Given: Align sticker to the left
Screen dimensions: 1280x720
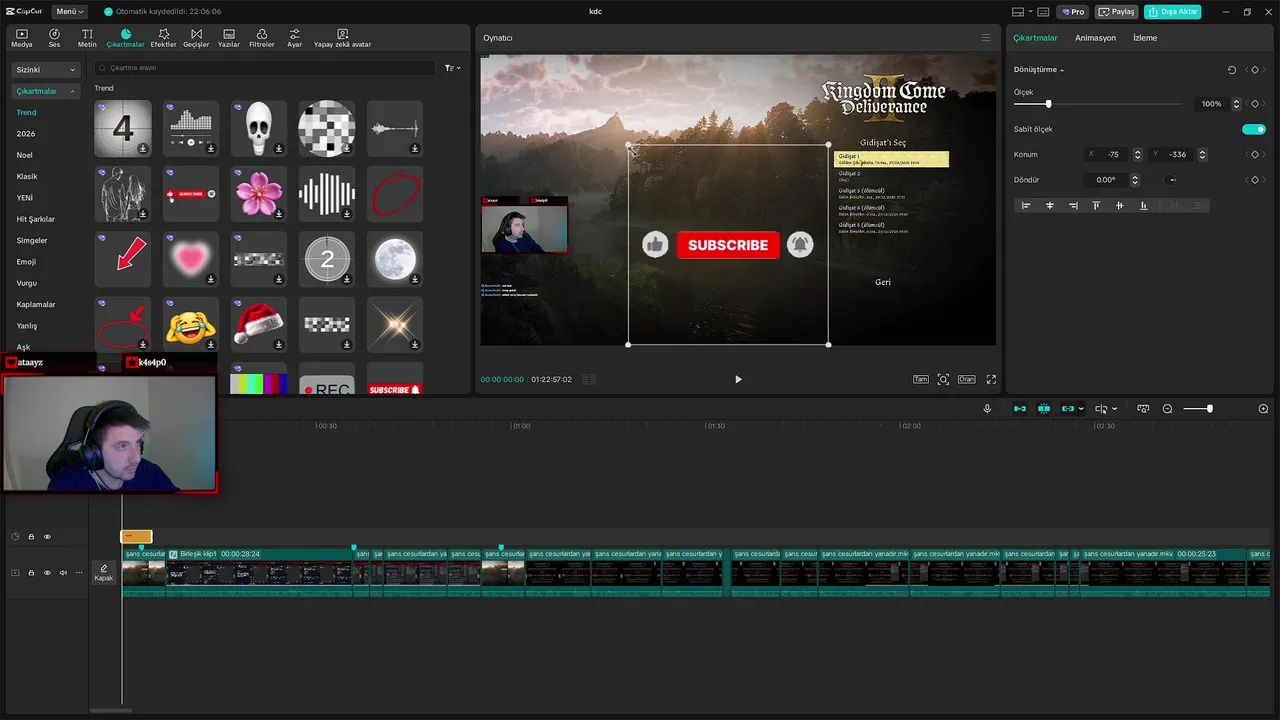Looking at the screenshot, I should click(x=1026, y=205).
